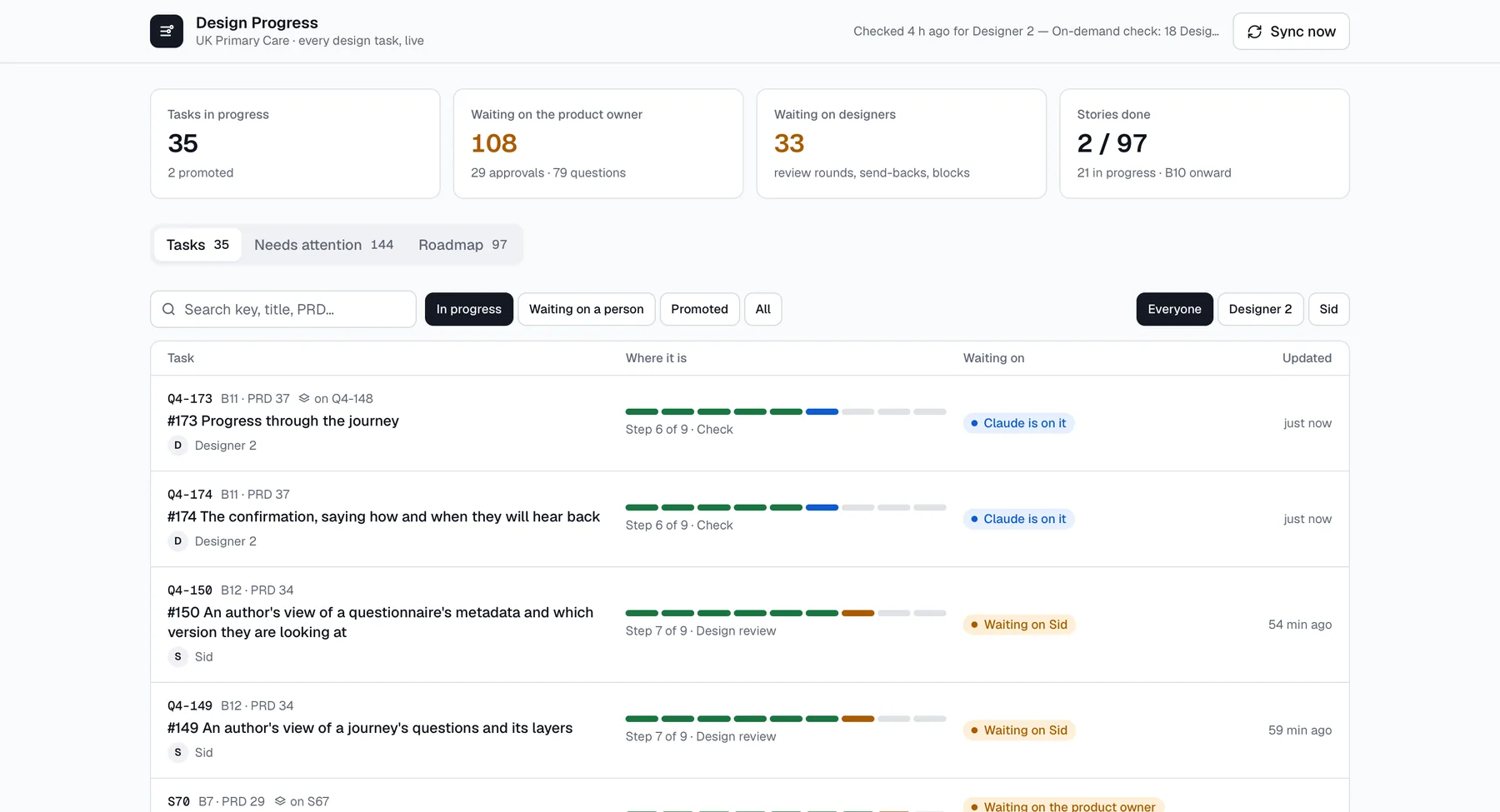Click the Waiting on Sid badge for Q4-150

[1019, 625]
